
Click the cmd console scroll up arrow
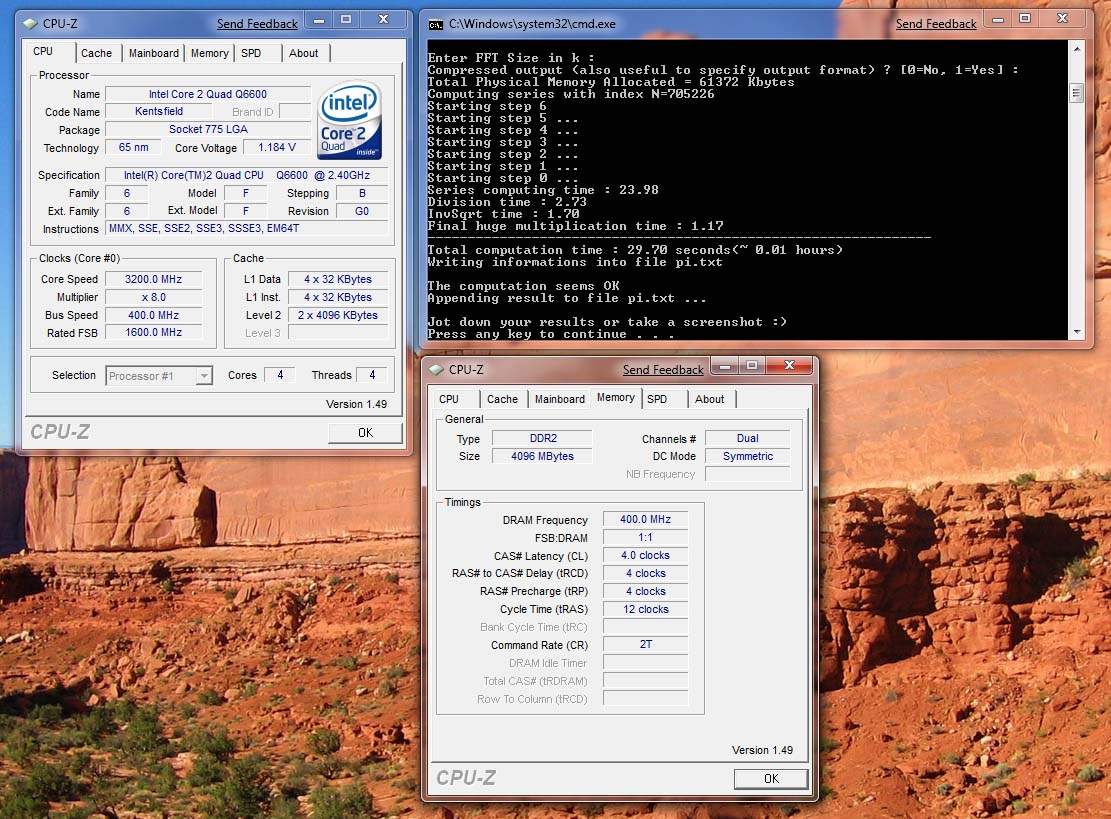pos(1076,49)
